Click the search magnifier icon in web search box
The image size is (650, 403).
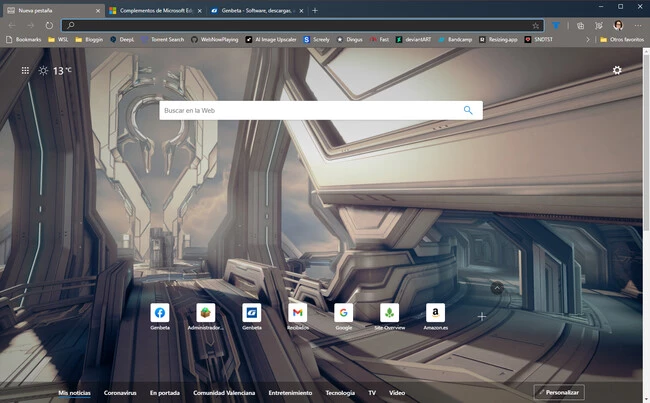click(x=468, y=110)
